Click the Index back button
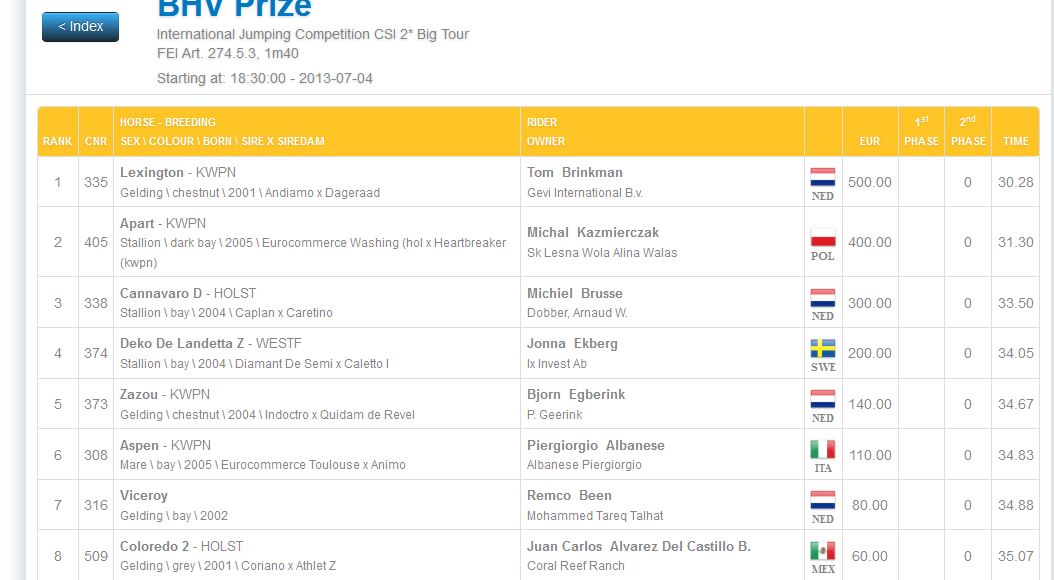The width and height of the screenshot is (1054, 580). [x=80, y=27]
